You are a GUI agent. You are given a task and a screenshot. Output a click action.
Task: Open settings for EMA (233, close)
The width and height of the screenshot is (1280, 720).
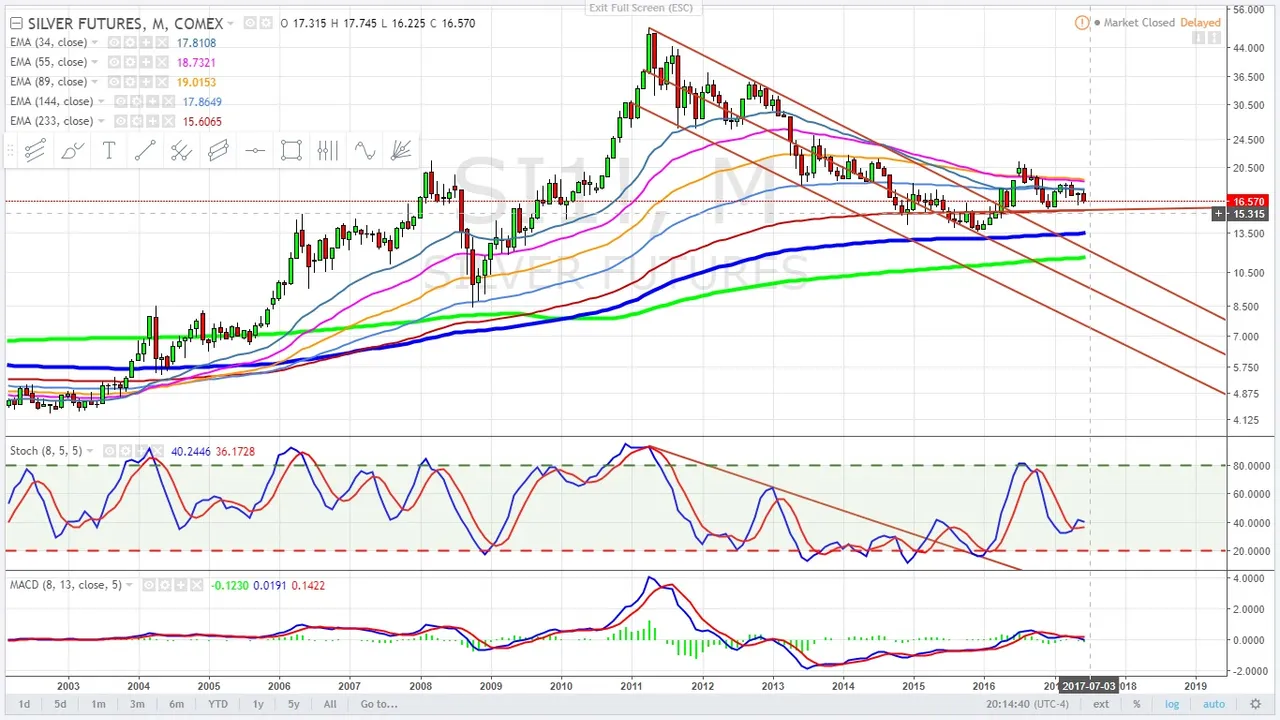point(136,121)
